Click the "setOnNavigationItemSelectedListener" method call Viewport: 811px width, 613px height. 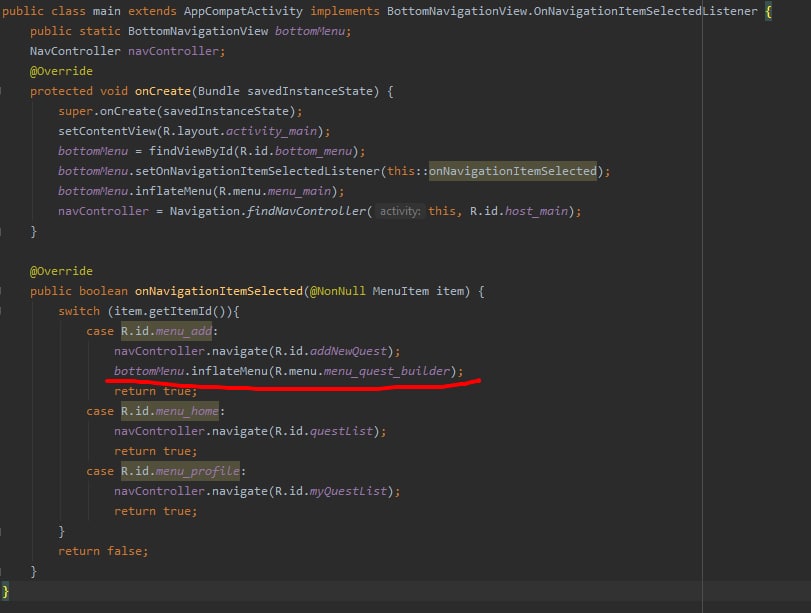pyautogui.click(x=257, y=171)
